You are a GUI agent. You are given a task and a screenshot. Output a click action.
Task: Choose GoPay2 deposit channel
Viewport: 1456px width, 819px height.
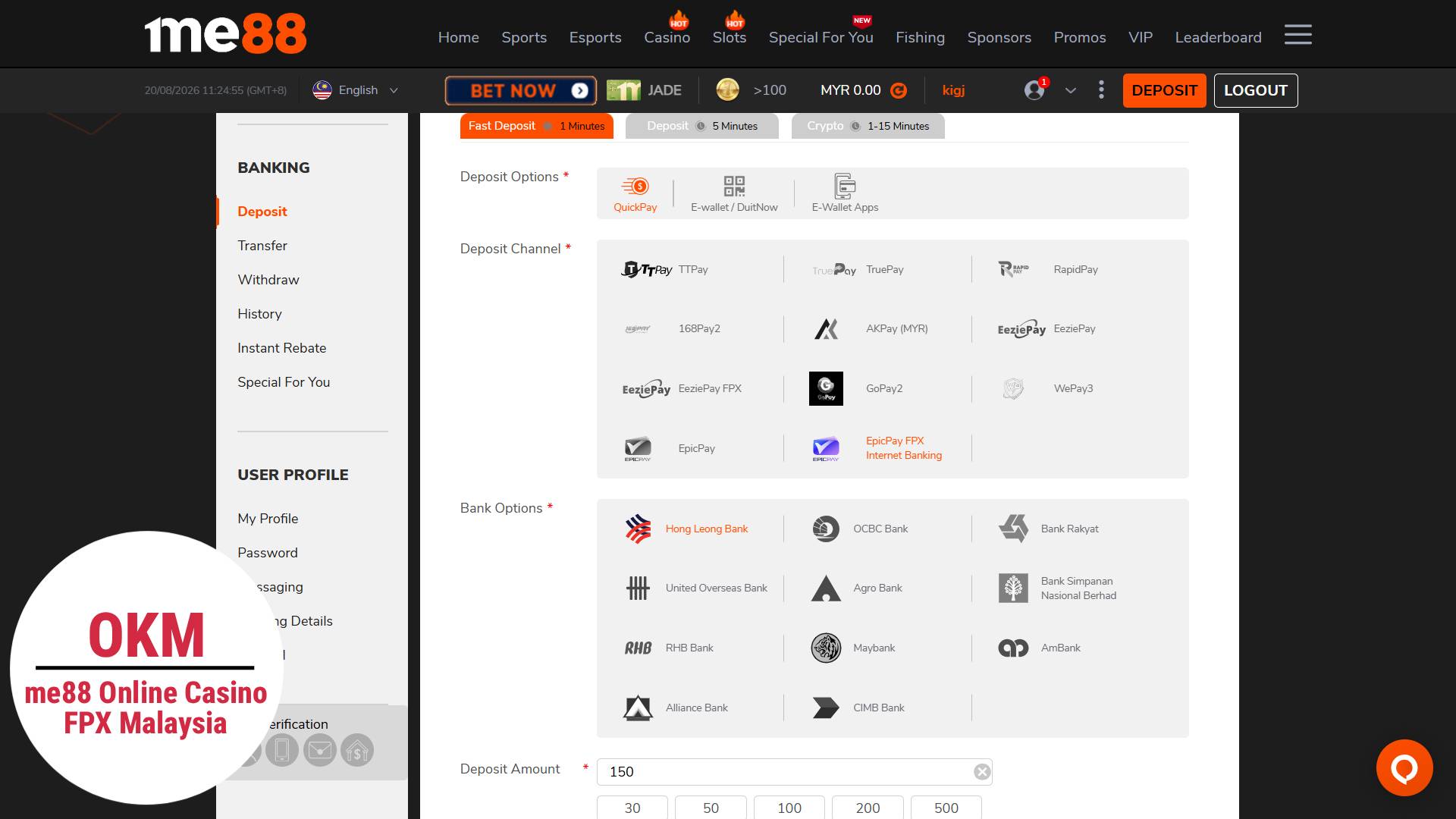point(856,388)
